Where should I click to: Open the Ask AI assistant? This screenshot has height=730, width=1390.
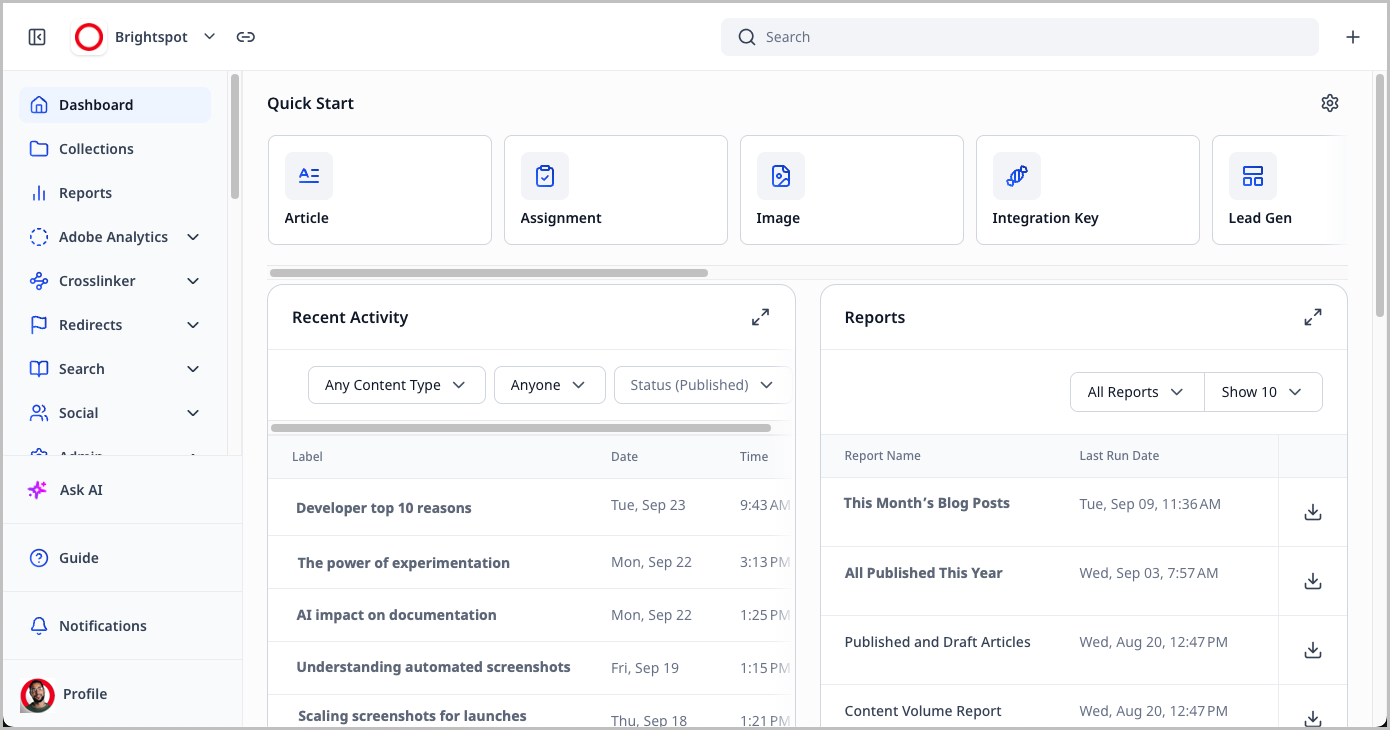coord(80,490)
